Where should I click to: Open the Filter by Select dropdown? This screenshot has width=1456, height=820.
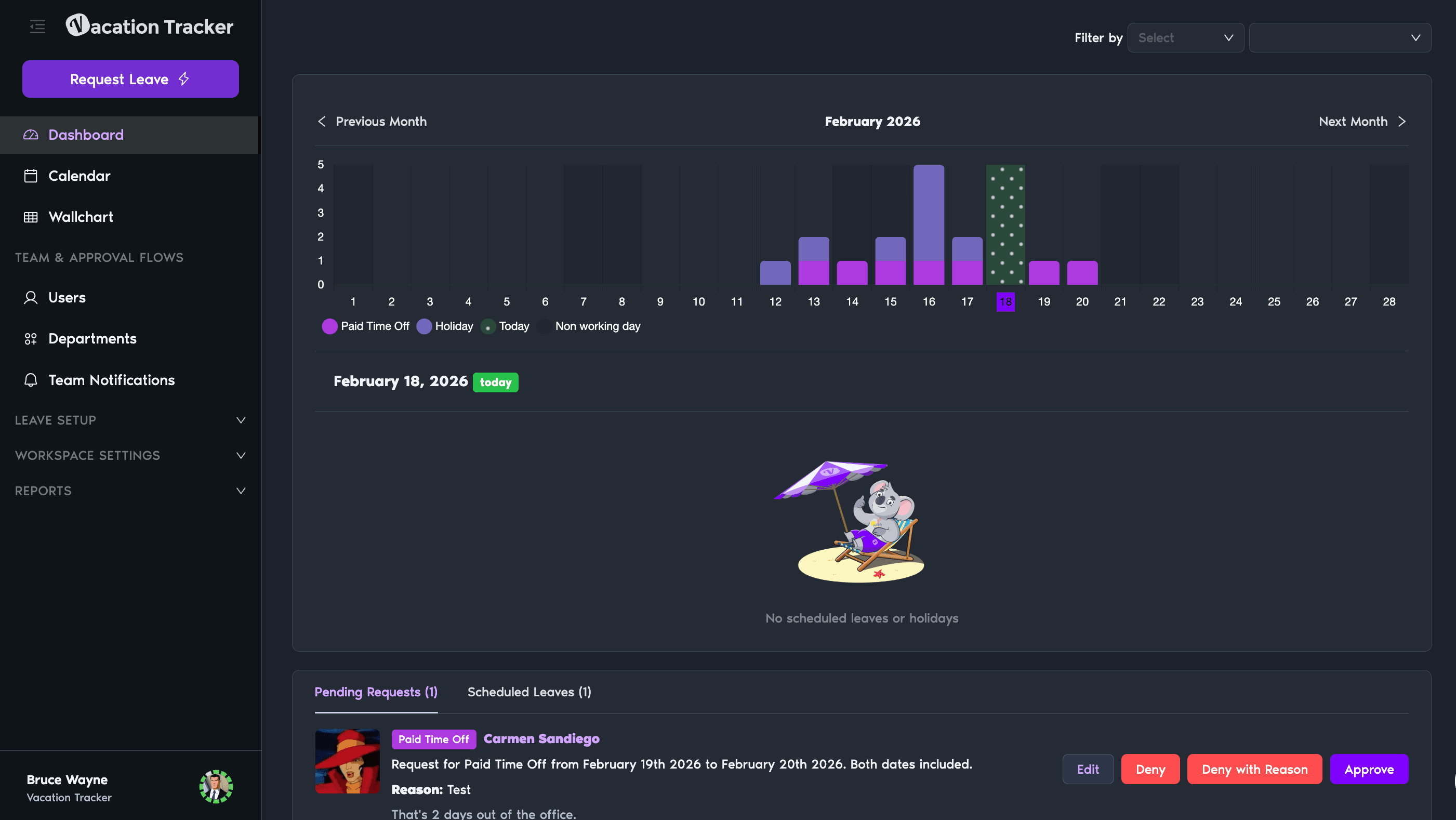coord(1185,37)
